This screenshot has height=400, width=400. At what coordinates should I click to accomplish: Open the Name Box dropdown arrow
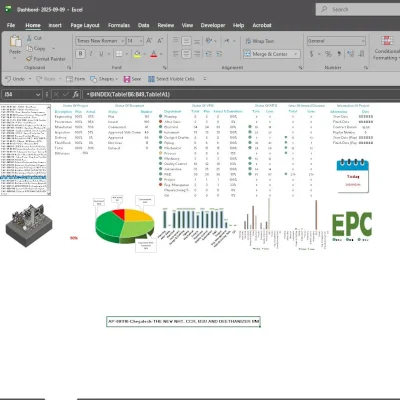(x=38, y=95)
